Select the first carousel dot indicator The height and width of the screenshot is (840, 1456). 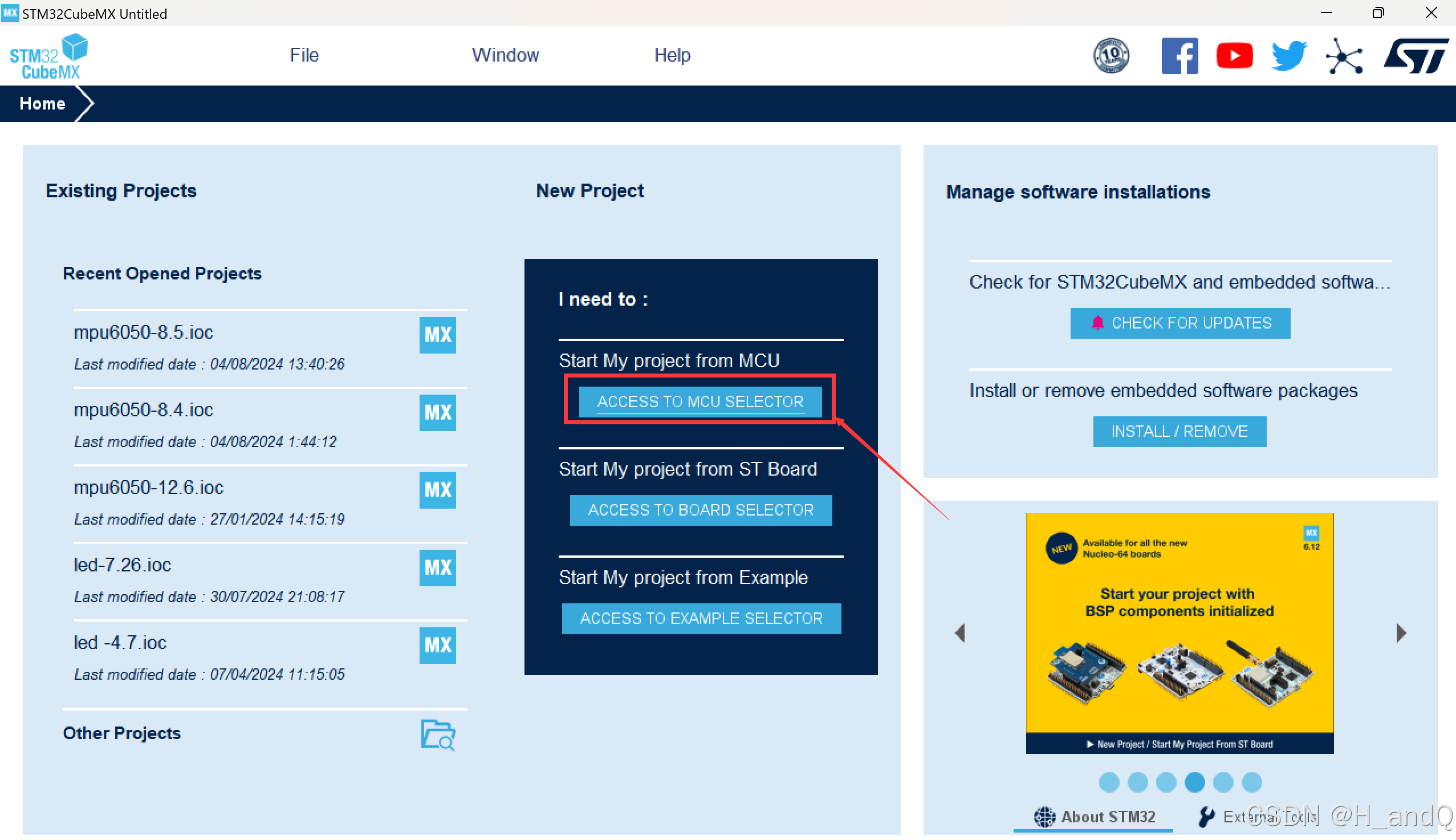point(1109,782)
